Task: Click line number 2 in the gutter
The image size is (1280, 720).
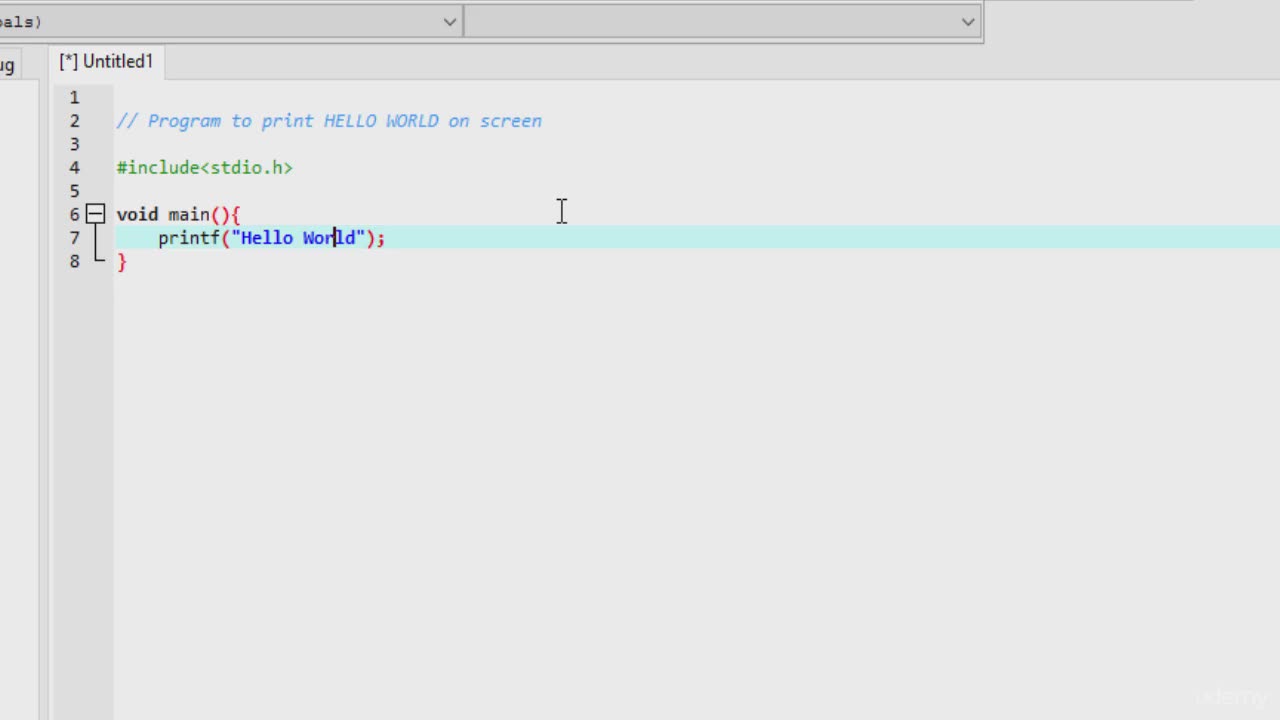Action: tap(74, 121)
